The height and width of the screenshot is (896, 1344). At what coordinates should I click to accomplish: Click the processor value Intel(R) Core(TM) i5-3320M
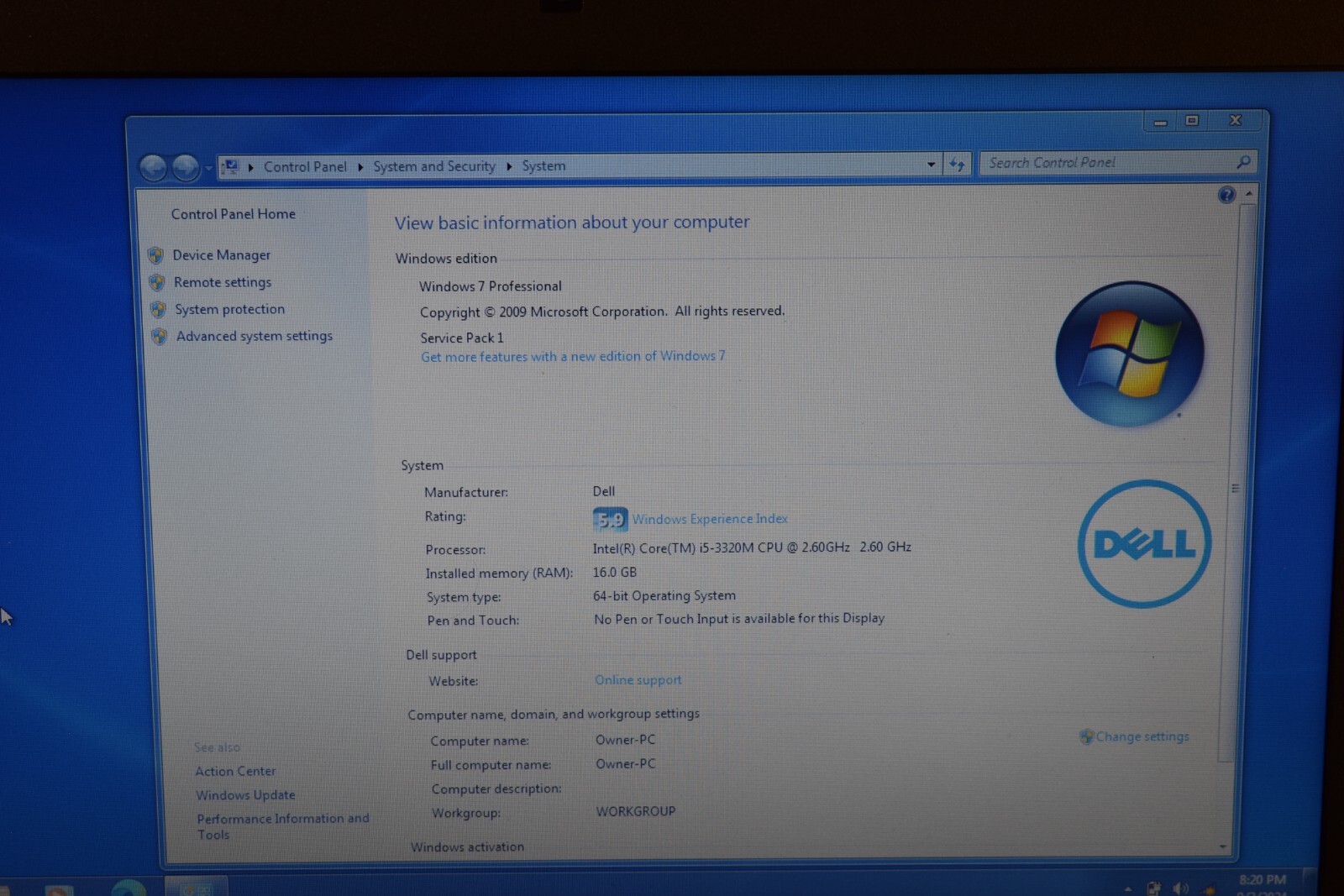pyautogui.click(x=752, y=548)
